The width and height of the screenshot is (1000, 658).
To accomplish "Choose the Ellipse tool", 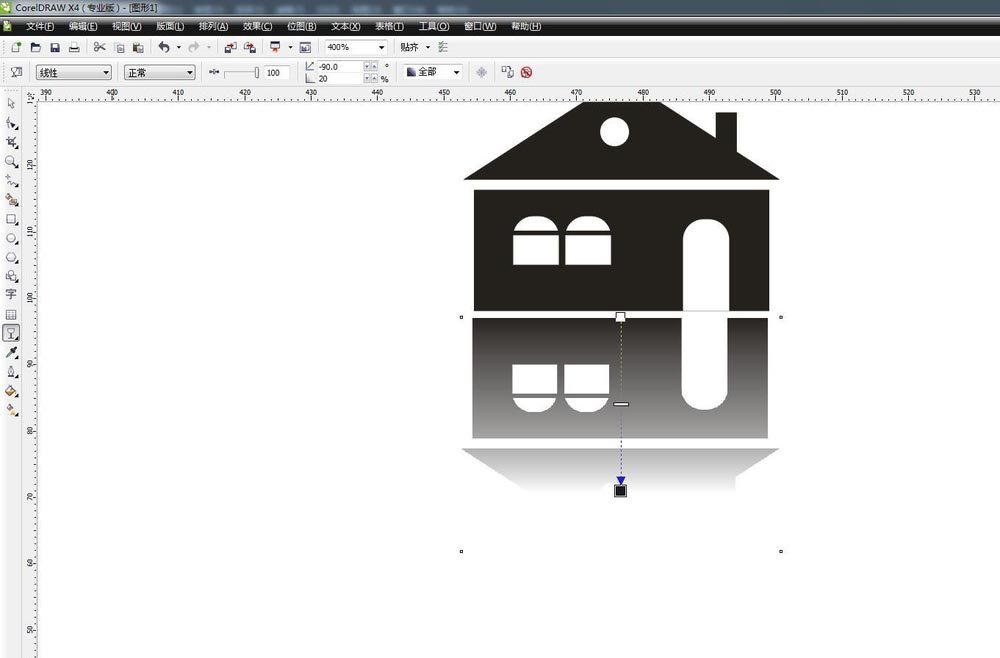I will pyautogui.click(x=11, y=239).
